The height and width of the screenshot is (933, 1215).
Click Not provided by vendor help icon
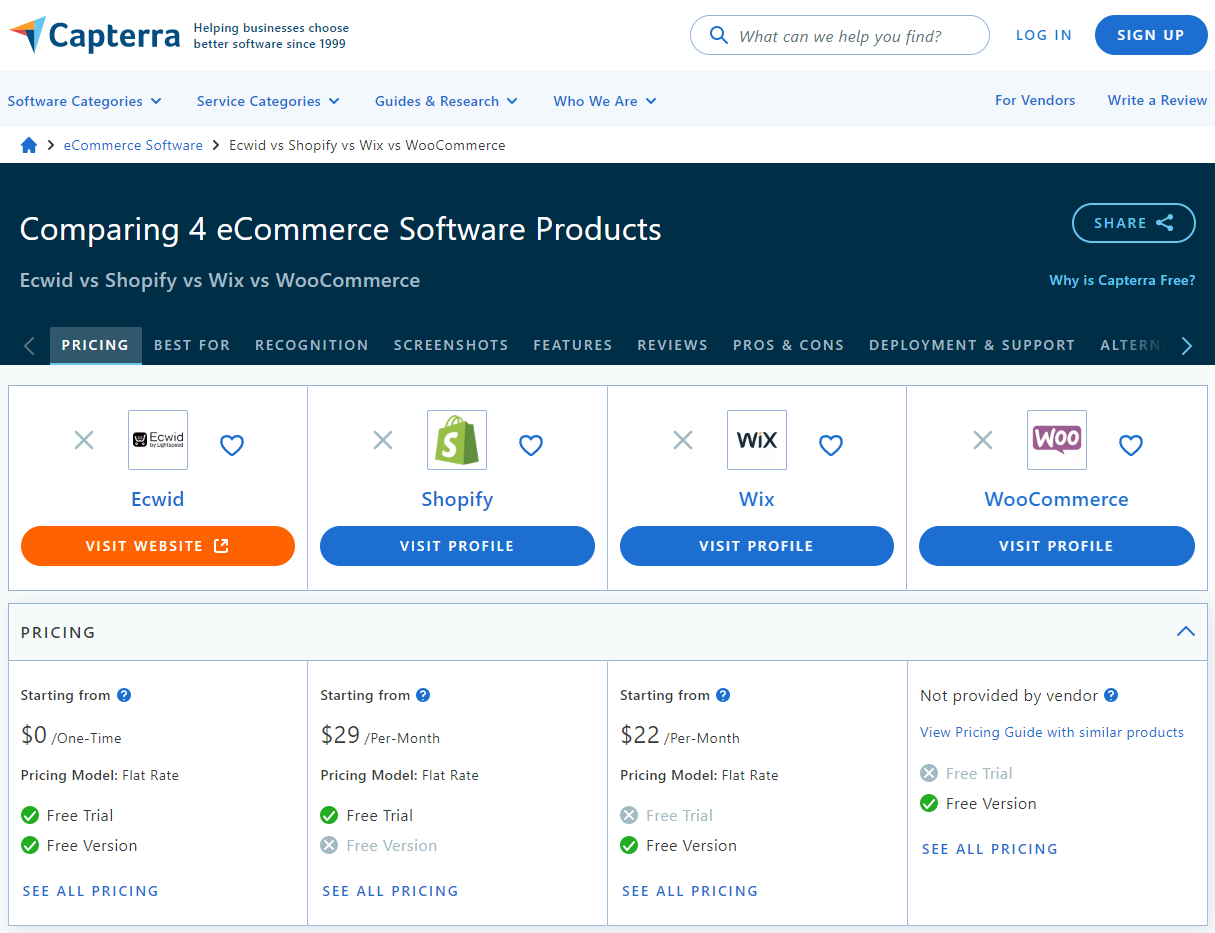pyautogui.click(x=1111, y=695)
